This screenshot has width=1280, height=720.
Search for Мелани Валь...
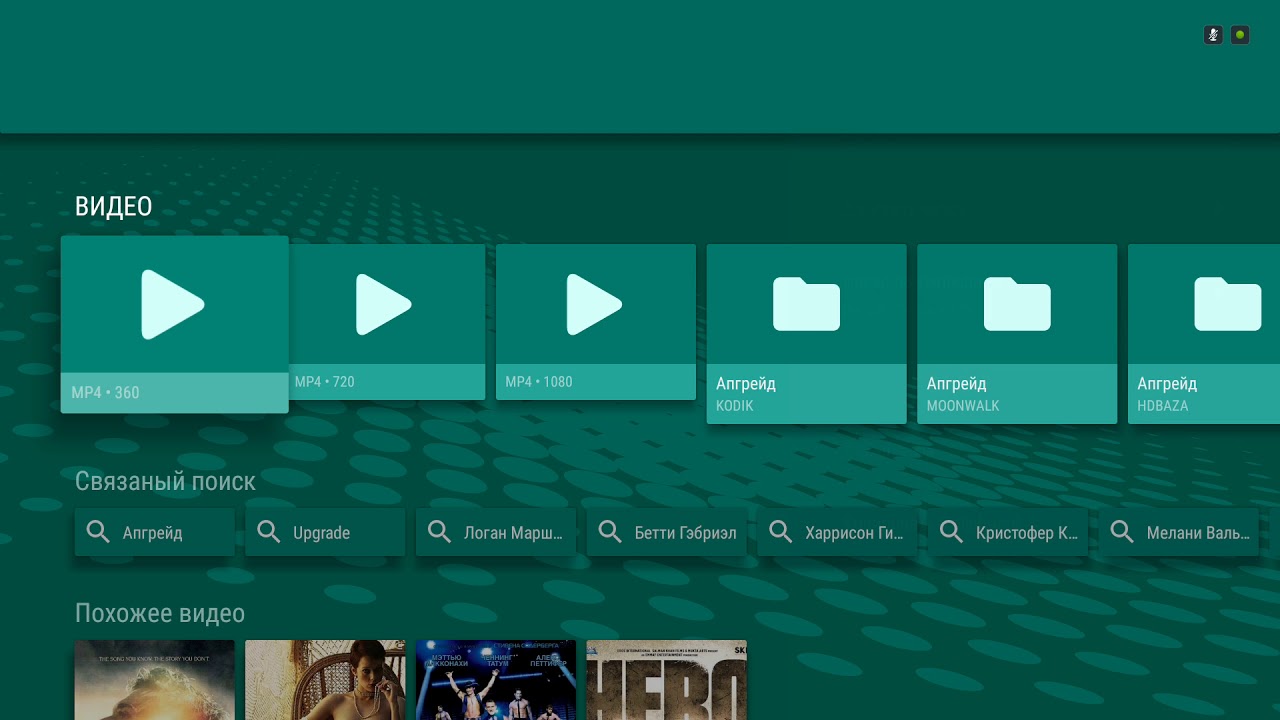point(1179,532)
